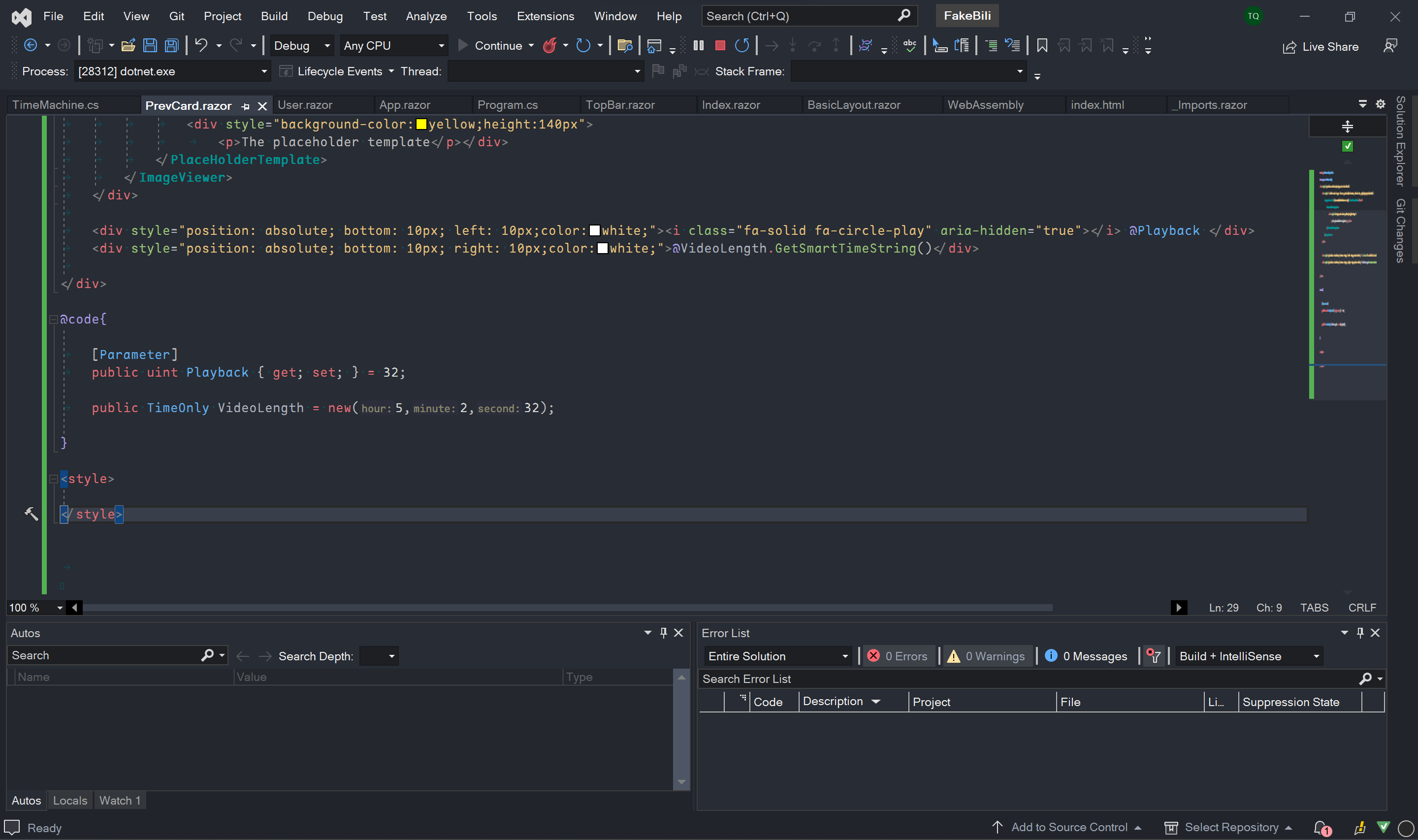Switch to the Watch 1 panel

119,800
